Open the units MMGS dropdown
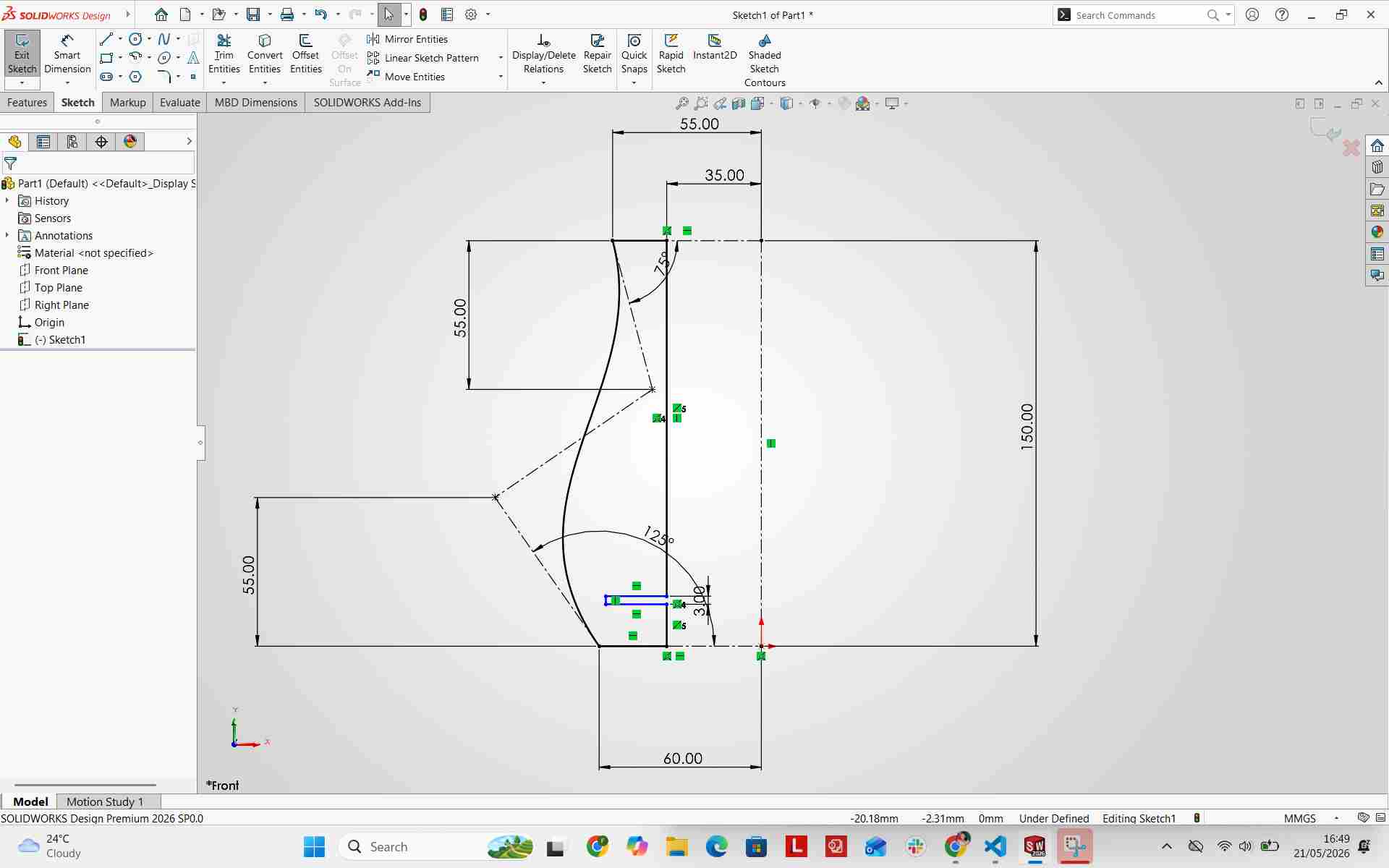The image size is (1389, 868). pos(1336,818)
